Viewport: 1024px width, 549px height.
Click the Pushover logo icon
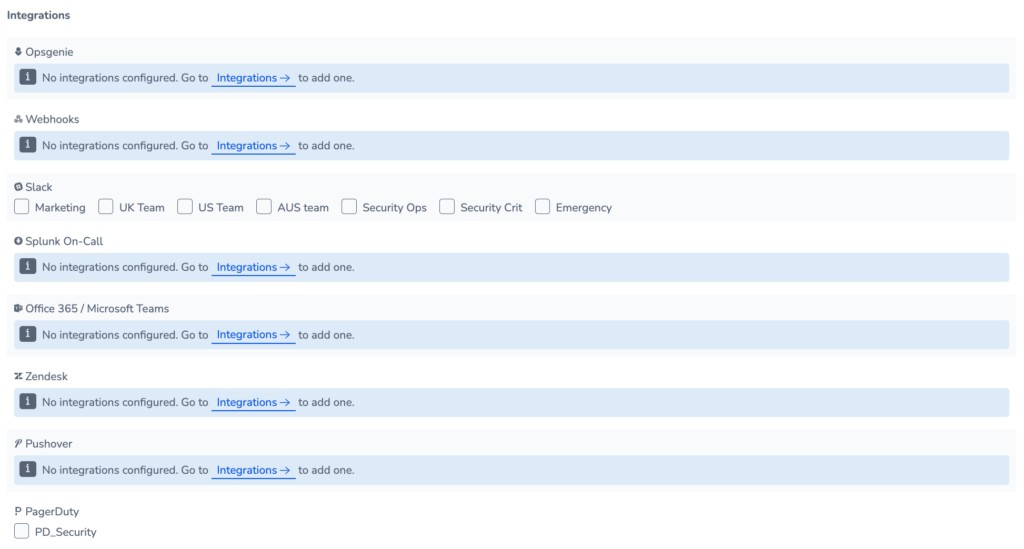pyautogui.click(x=18, y=443)
